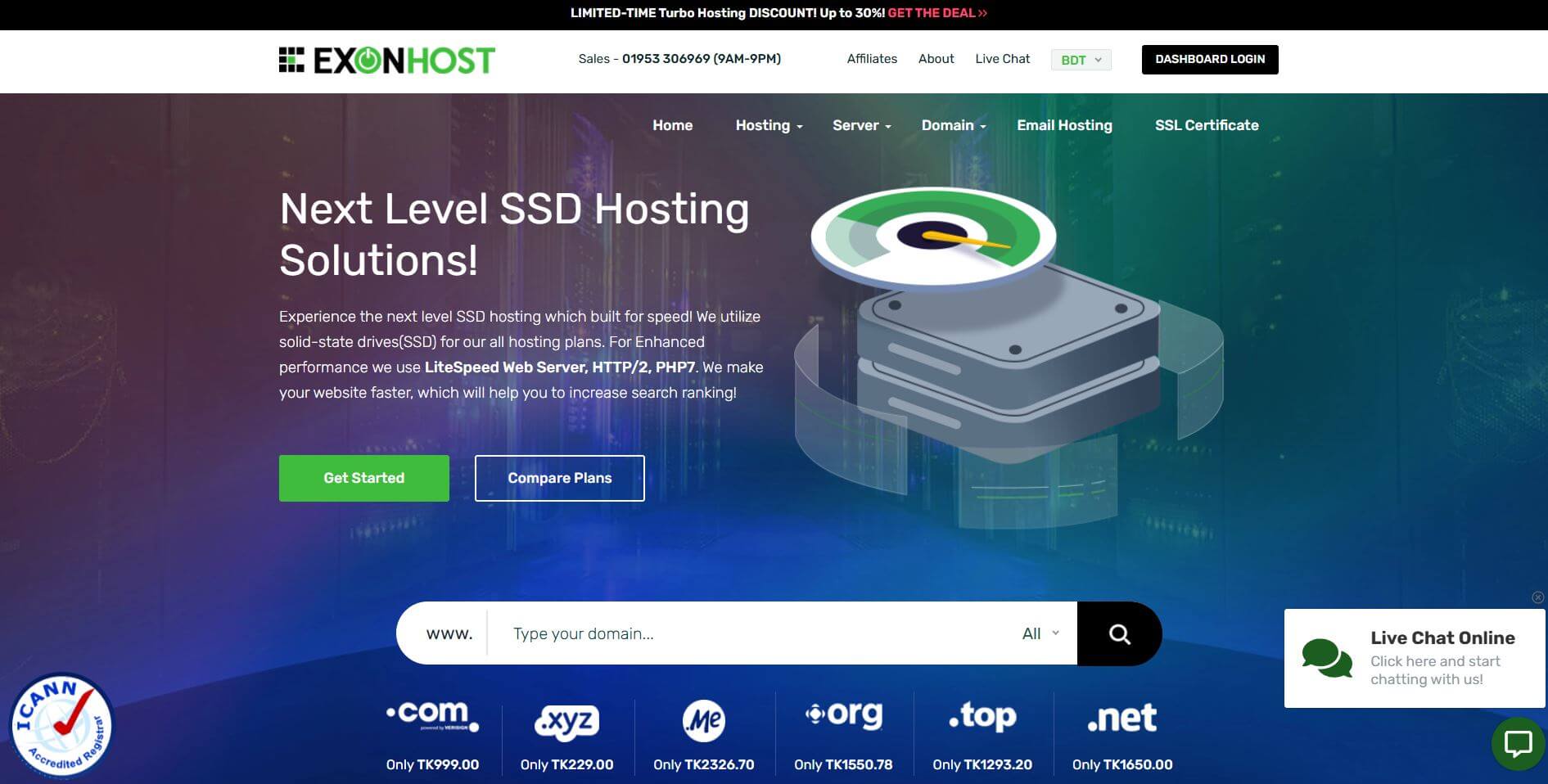Go to Email Hosting menu item
1548x784 pixels.
(1064, 125)
